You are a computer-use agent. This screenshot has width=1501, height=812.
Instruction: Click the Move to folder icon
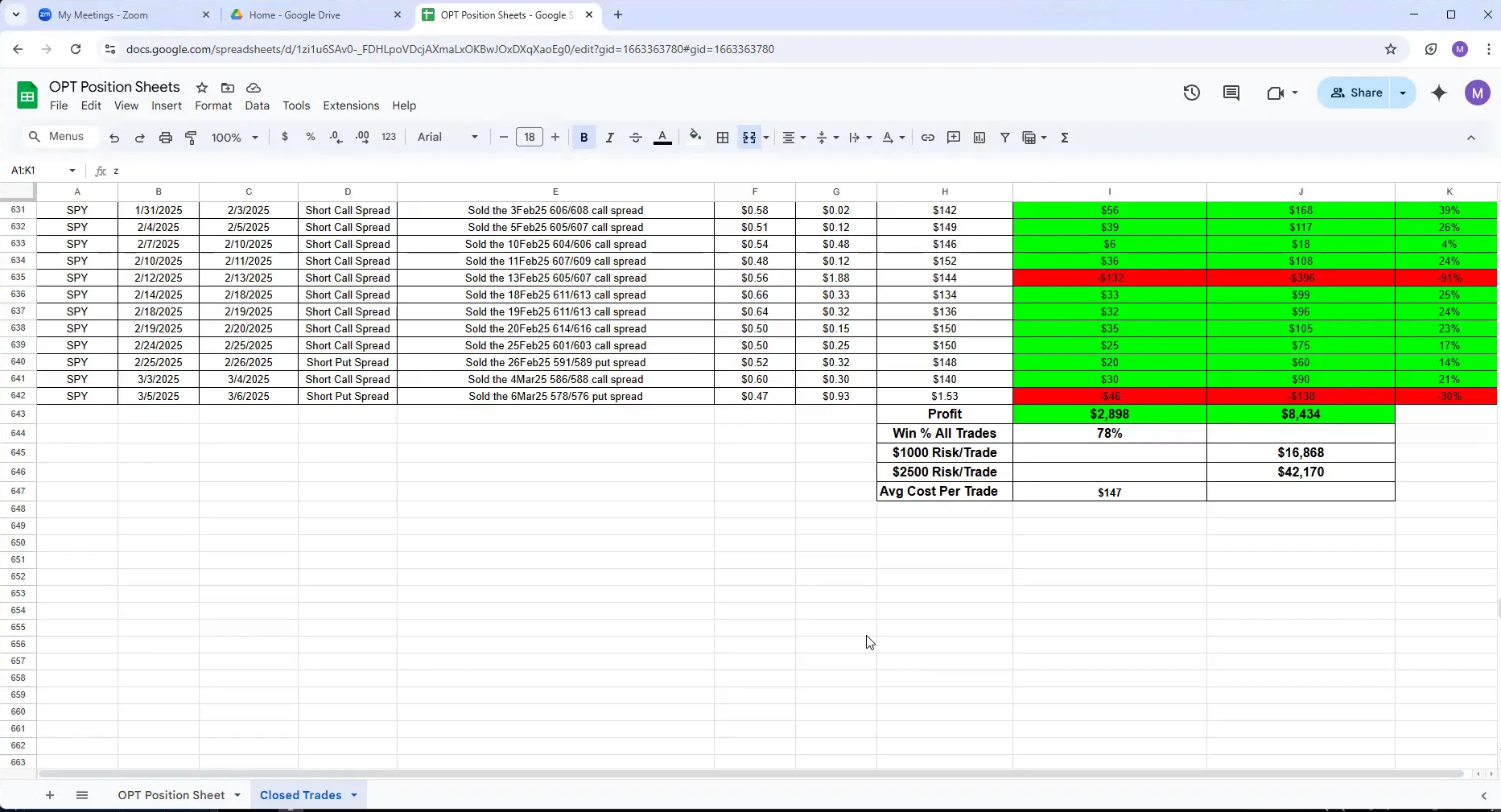[x=228, y=88]
